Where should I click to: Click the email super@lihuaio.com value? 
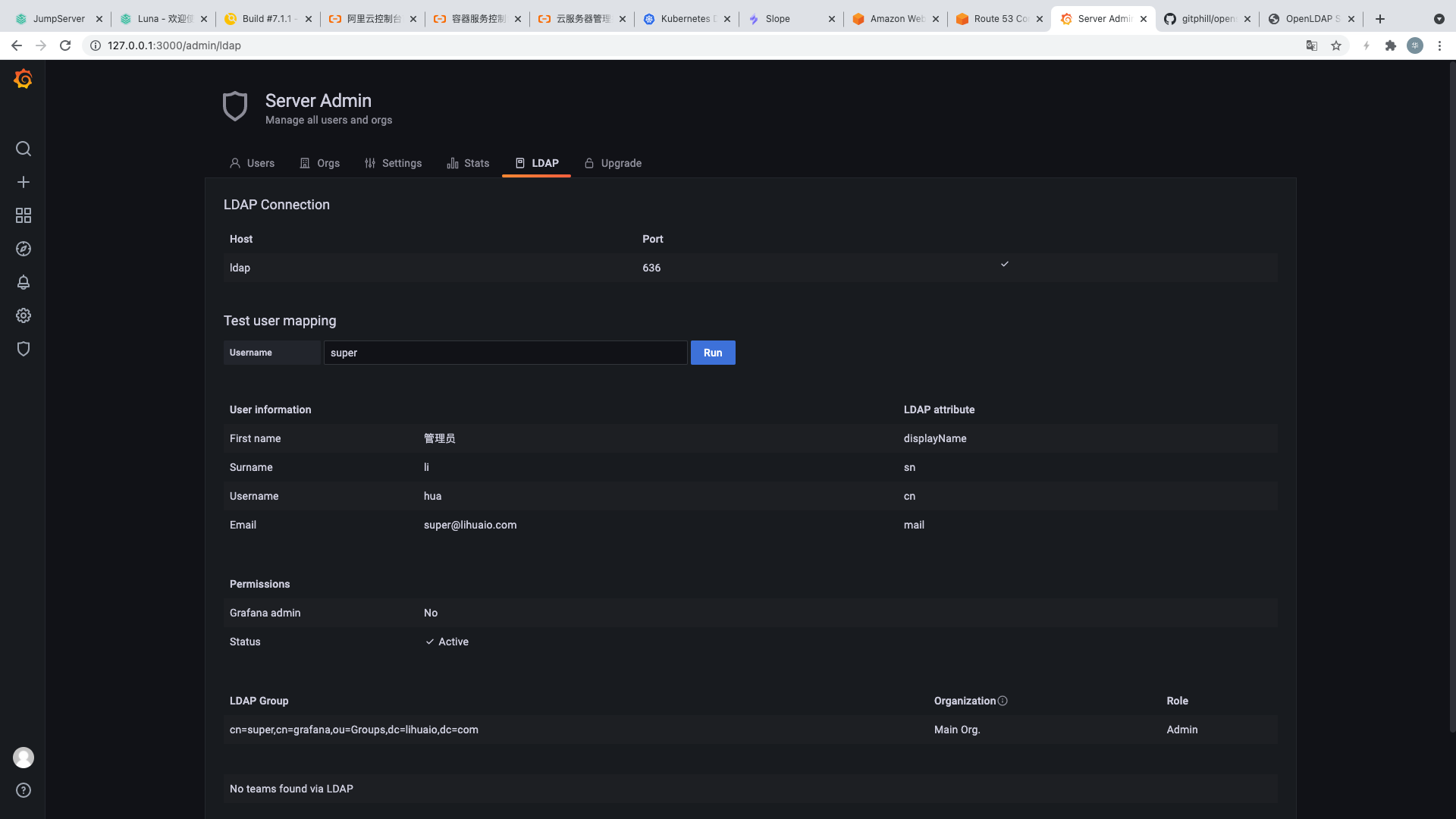tap(470, 525)
